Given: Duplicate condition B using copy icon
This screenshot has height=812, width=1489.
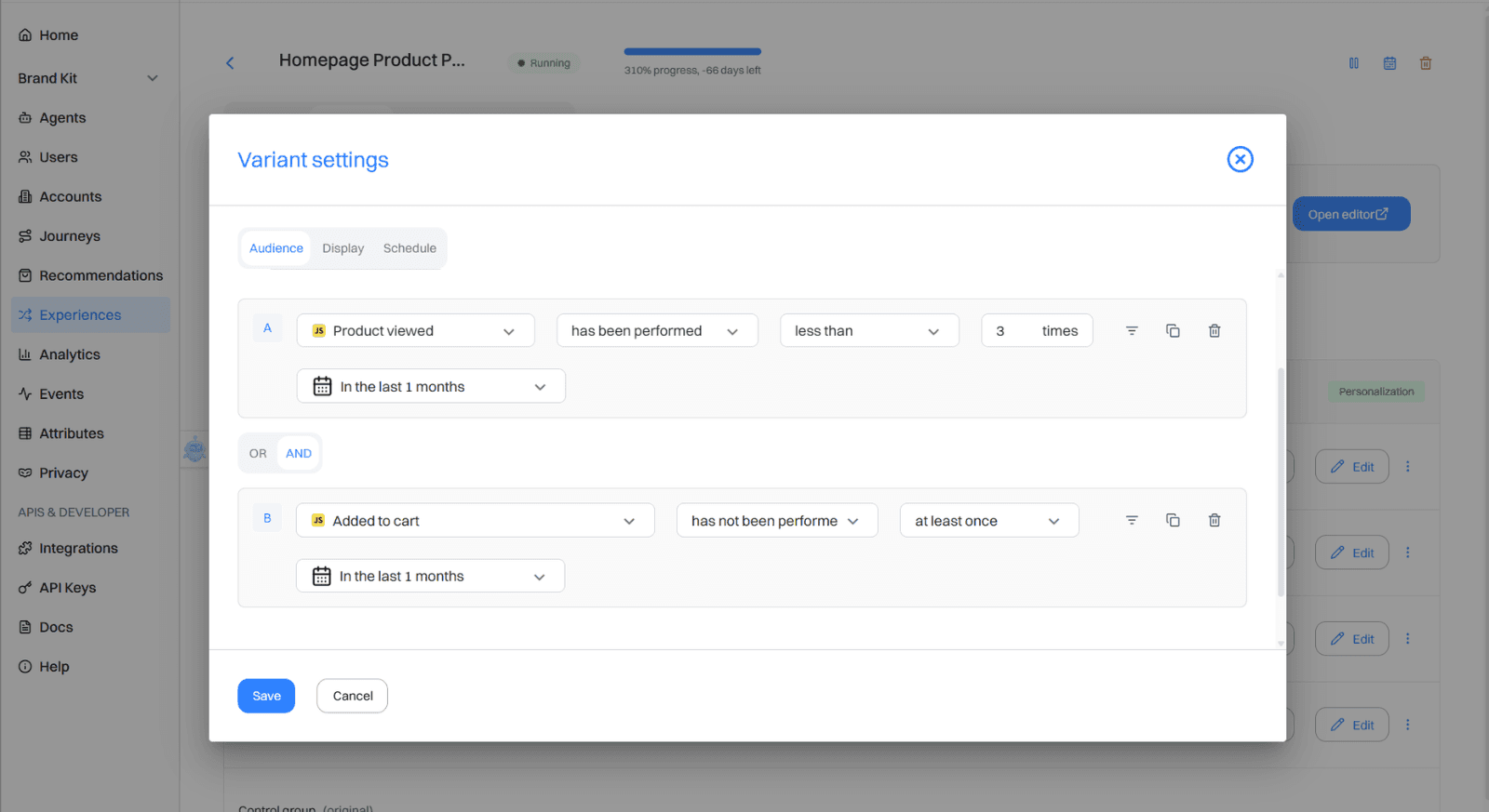Looking at the screenshot, I should (1173, 521).
